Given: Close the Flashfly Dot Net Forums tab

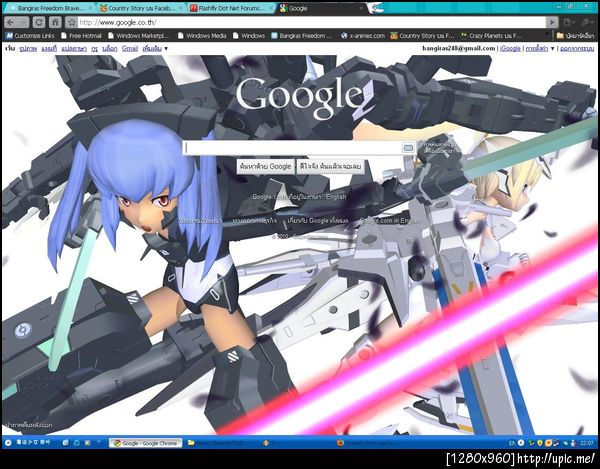Looking at the screenshot, I should pos(270,8).
